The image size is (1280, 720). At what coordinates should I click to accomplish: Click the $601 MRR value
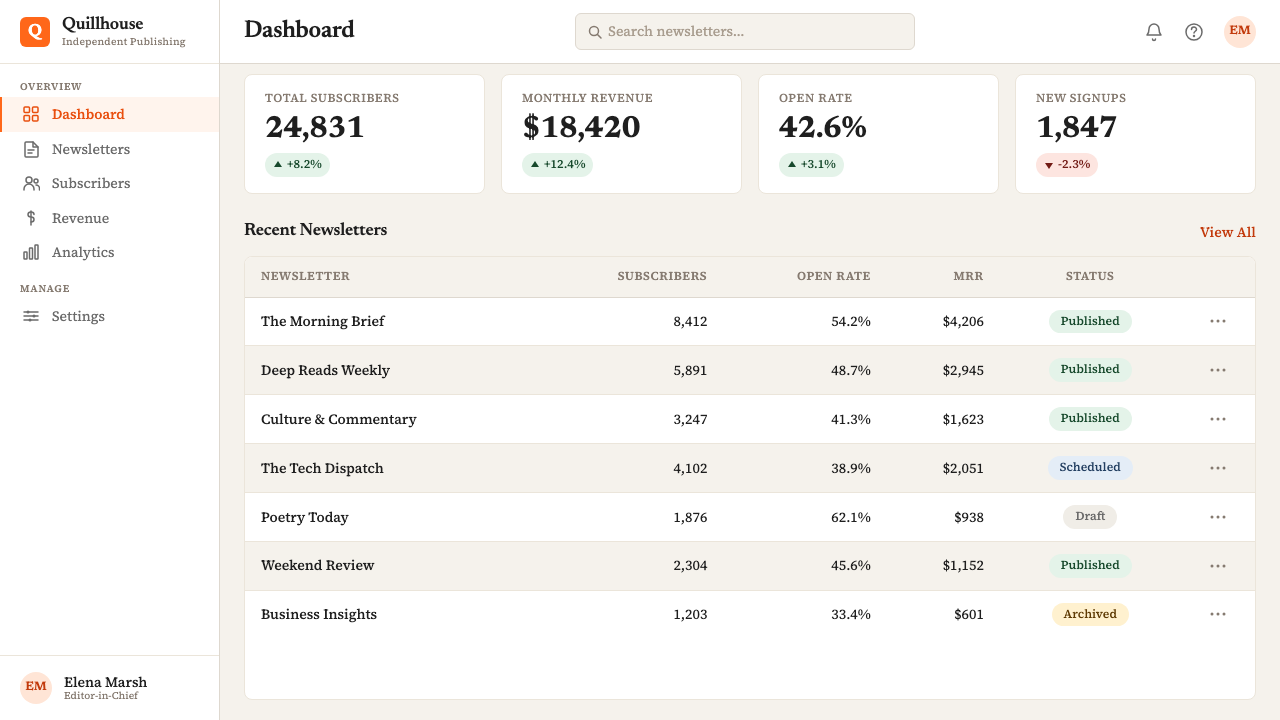point(969,614)
